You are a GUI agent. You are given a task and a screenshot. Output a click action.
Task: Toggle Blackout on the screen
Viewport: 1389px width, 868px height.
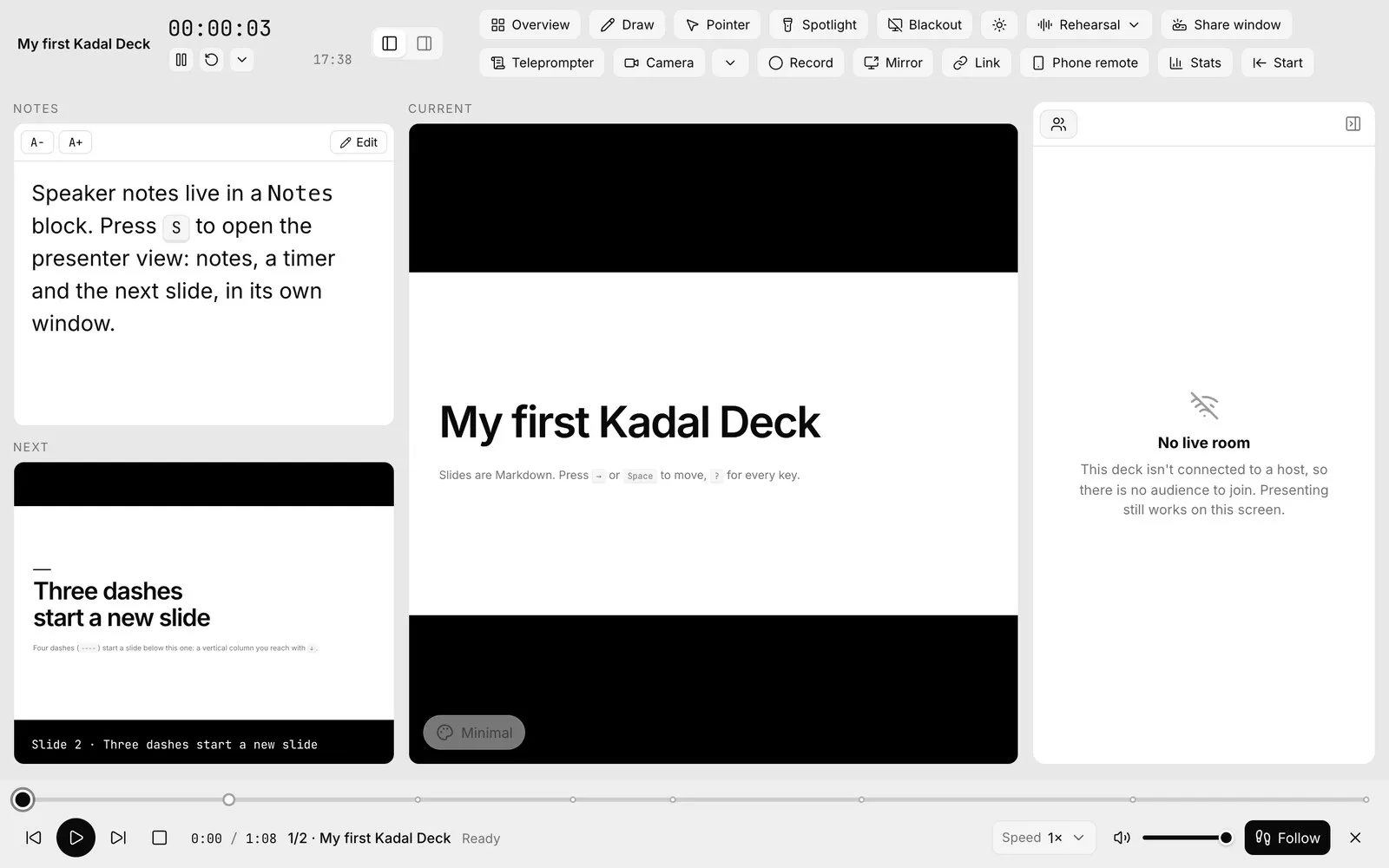pyautogui.click(x=925, y=24)
